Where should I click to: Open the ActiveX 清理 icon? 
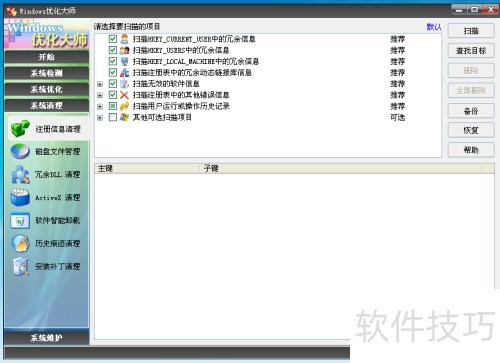click(x=20, y=197)
